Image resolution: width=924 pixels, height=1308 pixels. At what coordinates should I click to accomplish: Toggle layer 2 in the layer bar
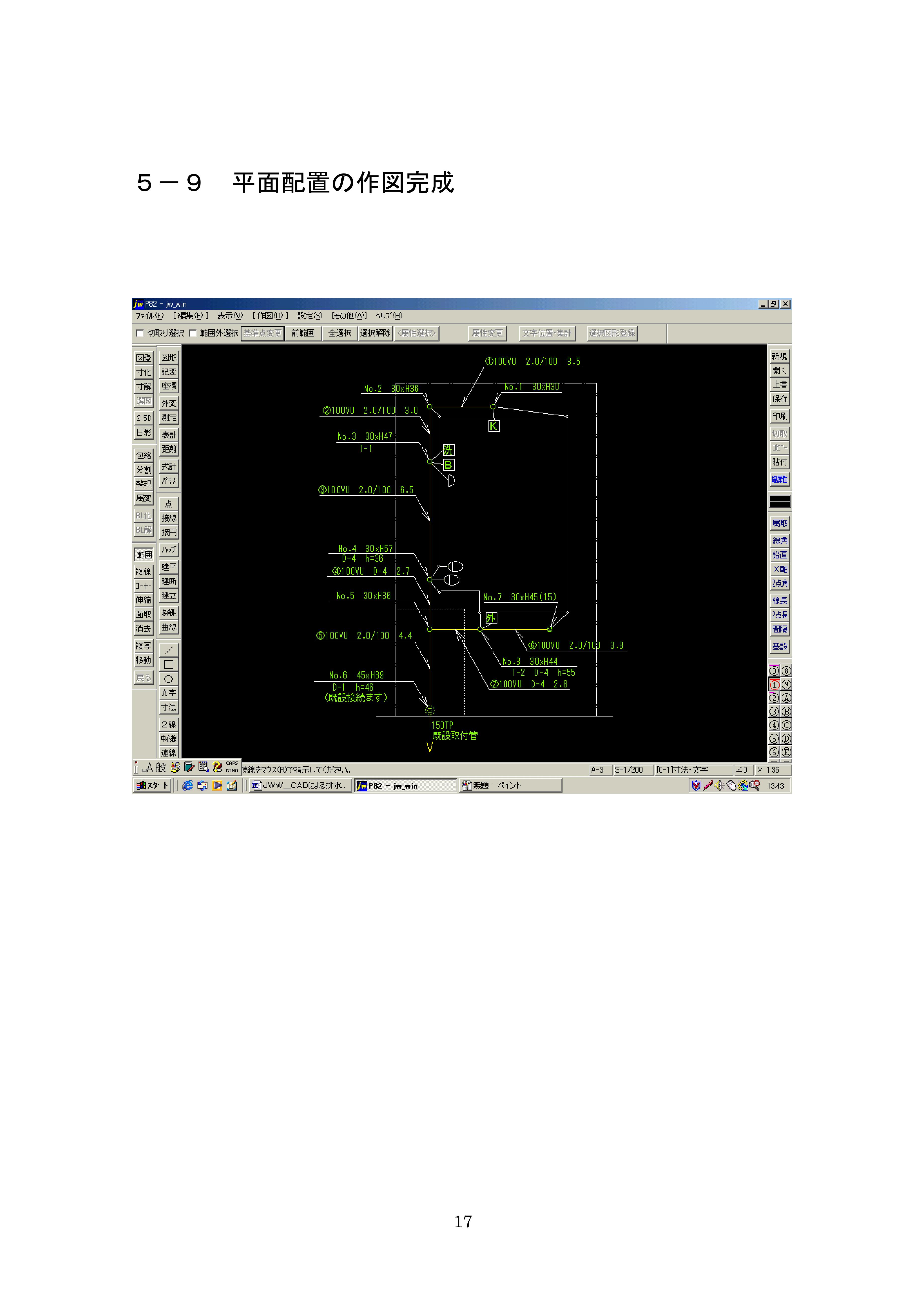coord(774,698)
